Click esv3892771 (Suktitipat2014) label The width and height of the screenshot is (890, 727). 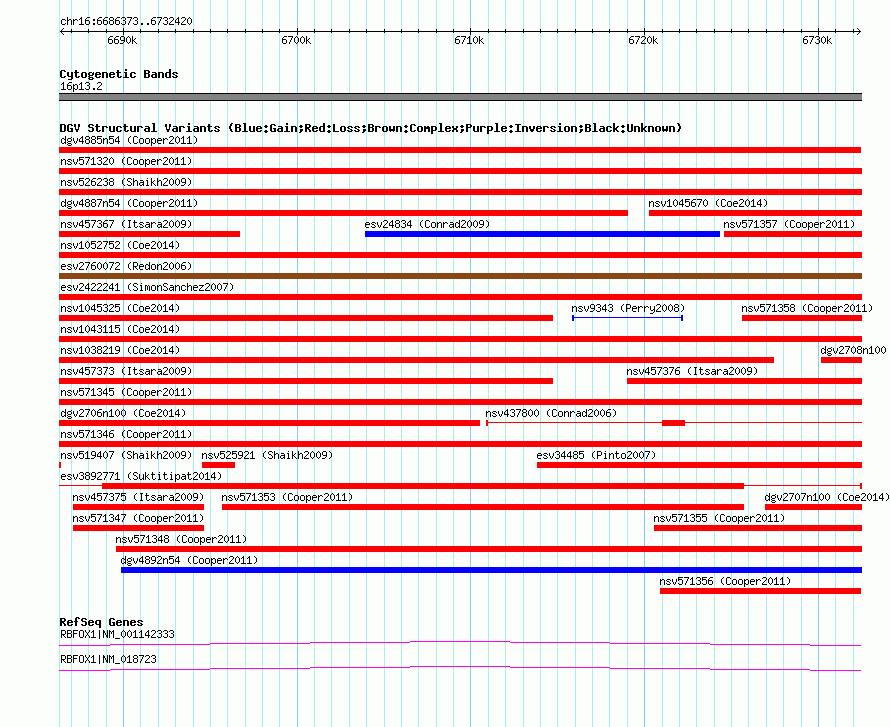[141, 476]
